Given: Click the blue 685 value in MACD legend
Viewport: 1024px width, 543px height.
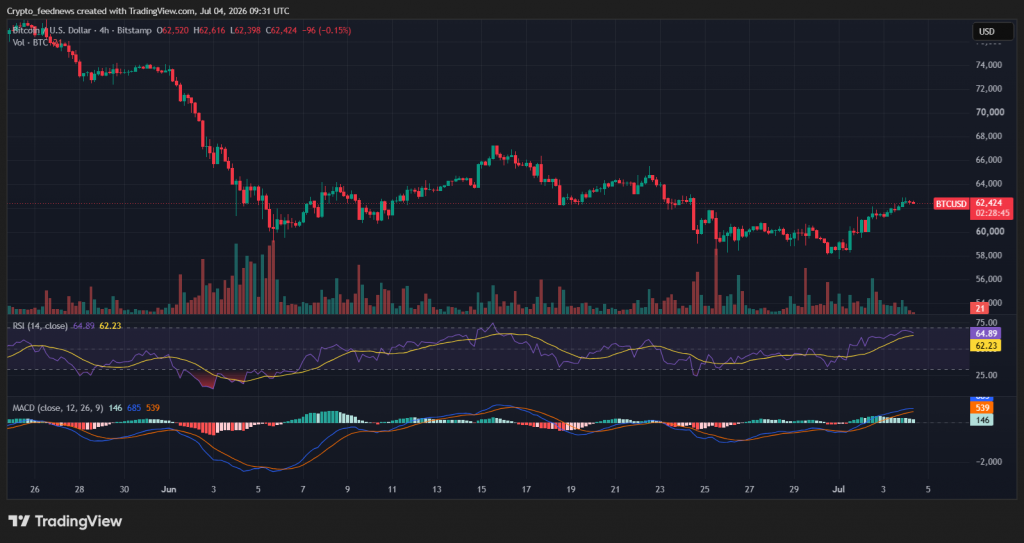Looking at the screenshot, I should click(x=134, y=408).
